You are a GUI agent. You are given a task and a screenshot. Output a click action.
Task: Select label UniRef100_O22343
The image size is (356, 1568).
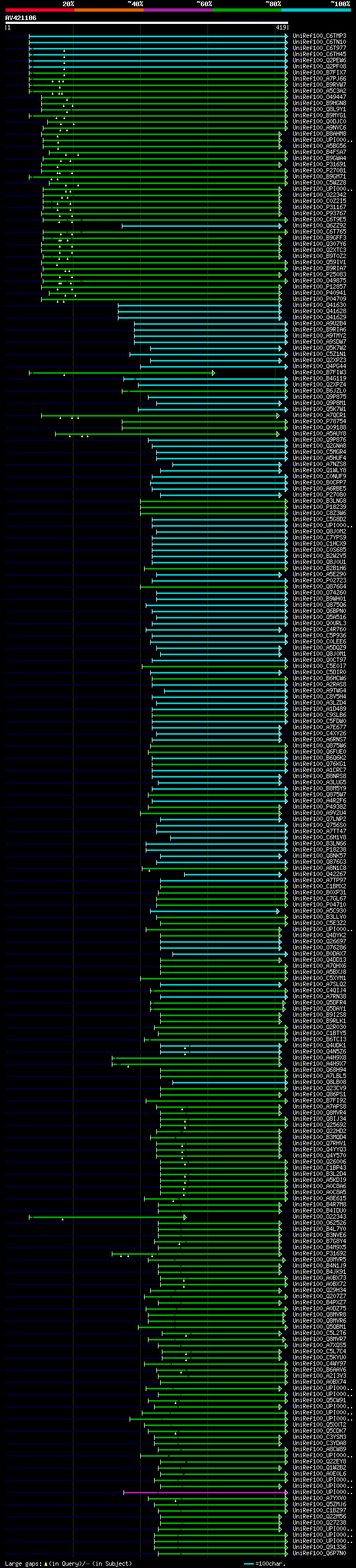click(319, 1217)
